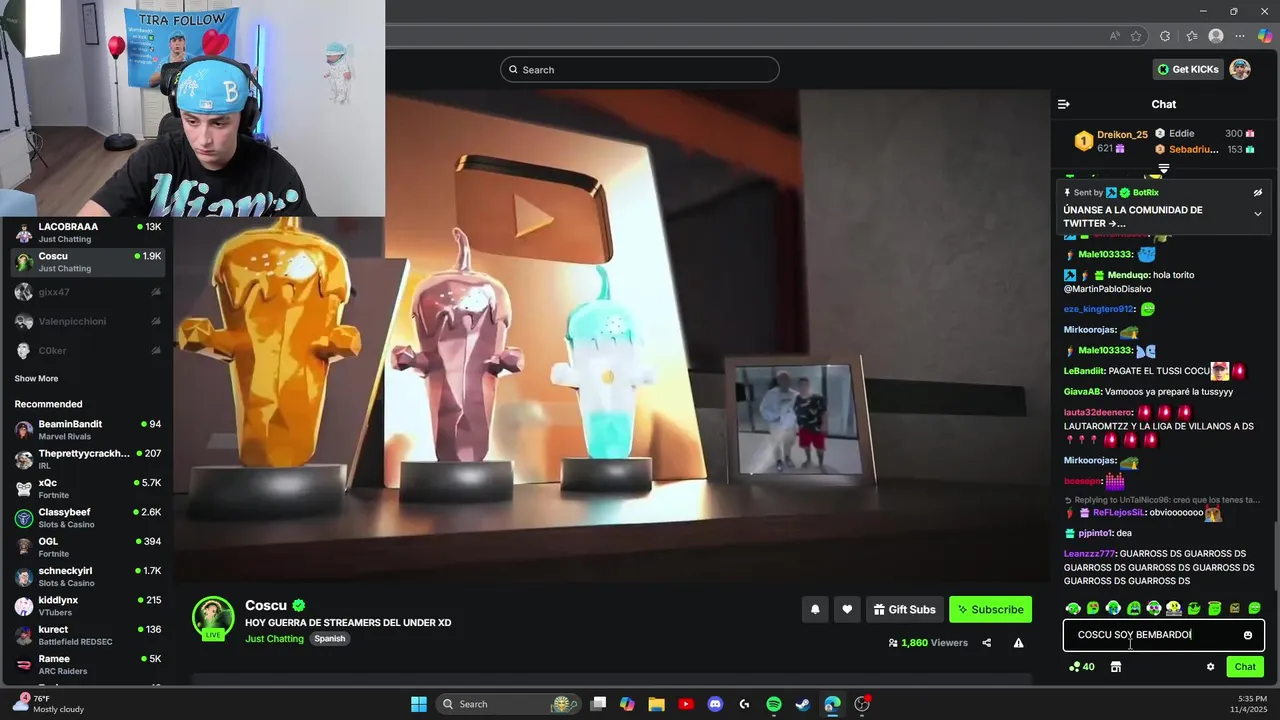This screenshot has height=720, width=1280.
Task: Open OGL Fortnite channel
Action: (88, 547)
